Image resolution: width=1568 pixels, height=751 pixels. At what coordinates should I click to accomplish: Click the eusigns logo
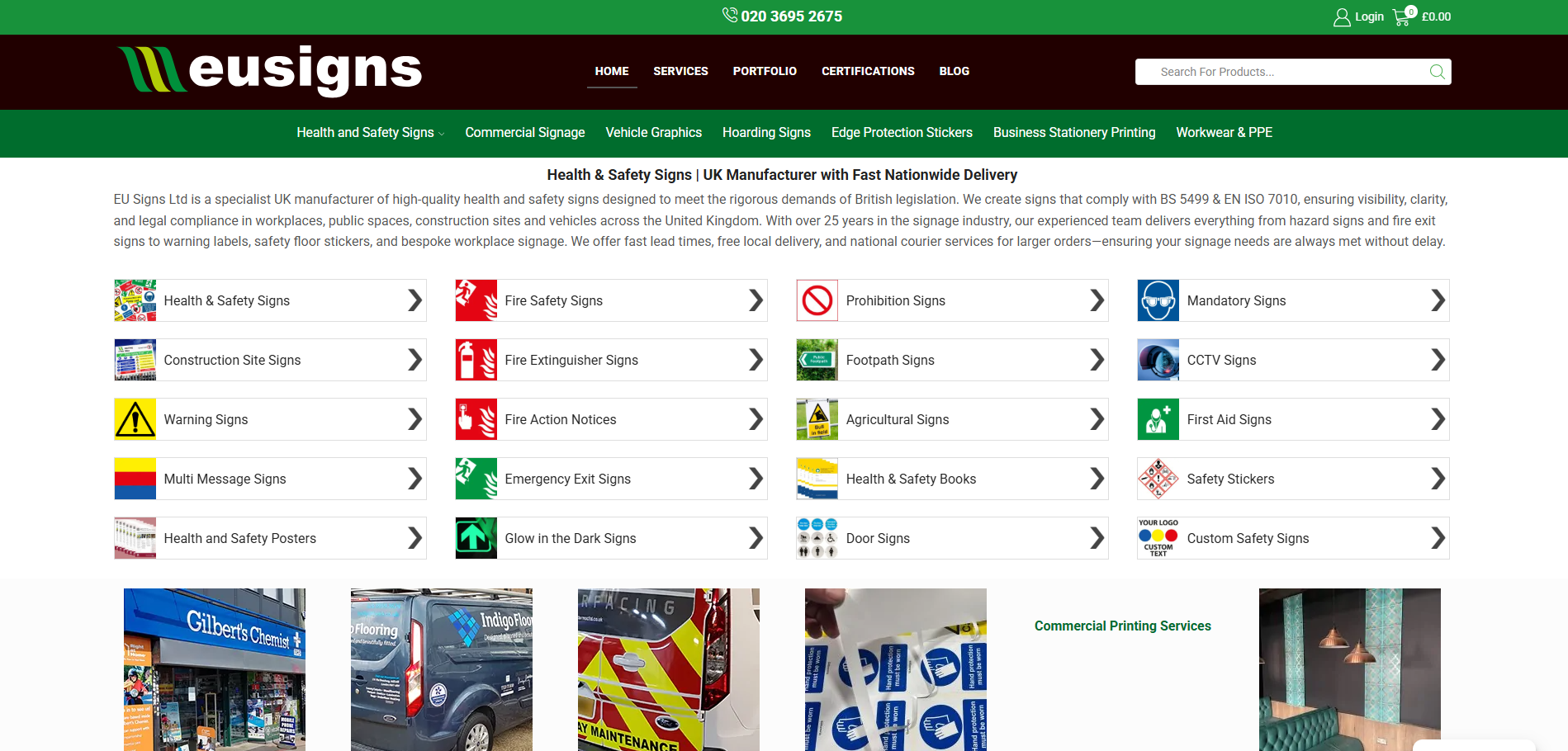tap(270, 70)
